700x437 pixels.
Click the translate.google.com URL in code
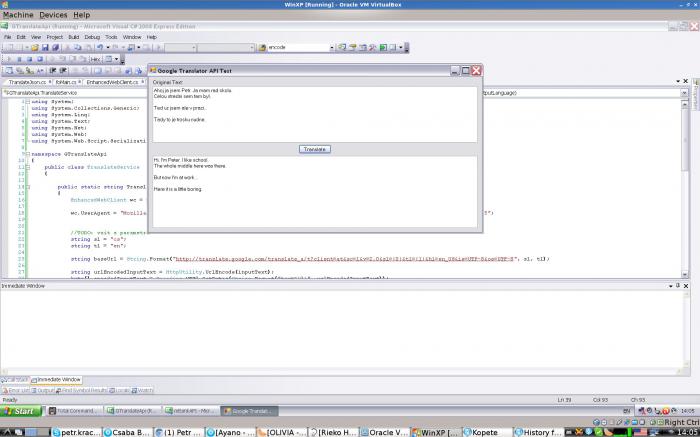345,259
